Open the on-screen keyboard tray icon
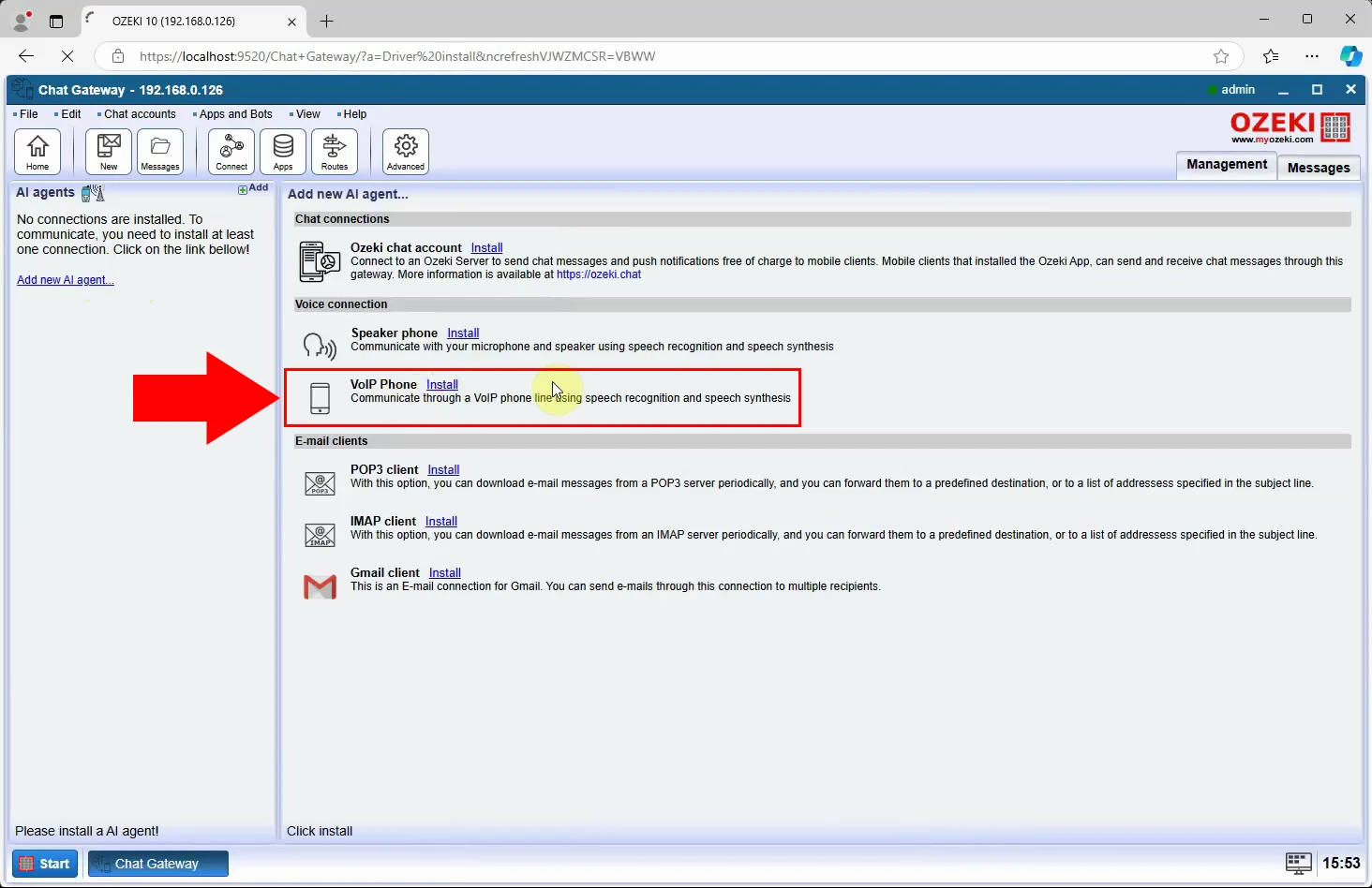Screen dimensions: 1372x888 click(1298, 863)
